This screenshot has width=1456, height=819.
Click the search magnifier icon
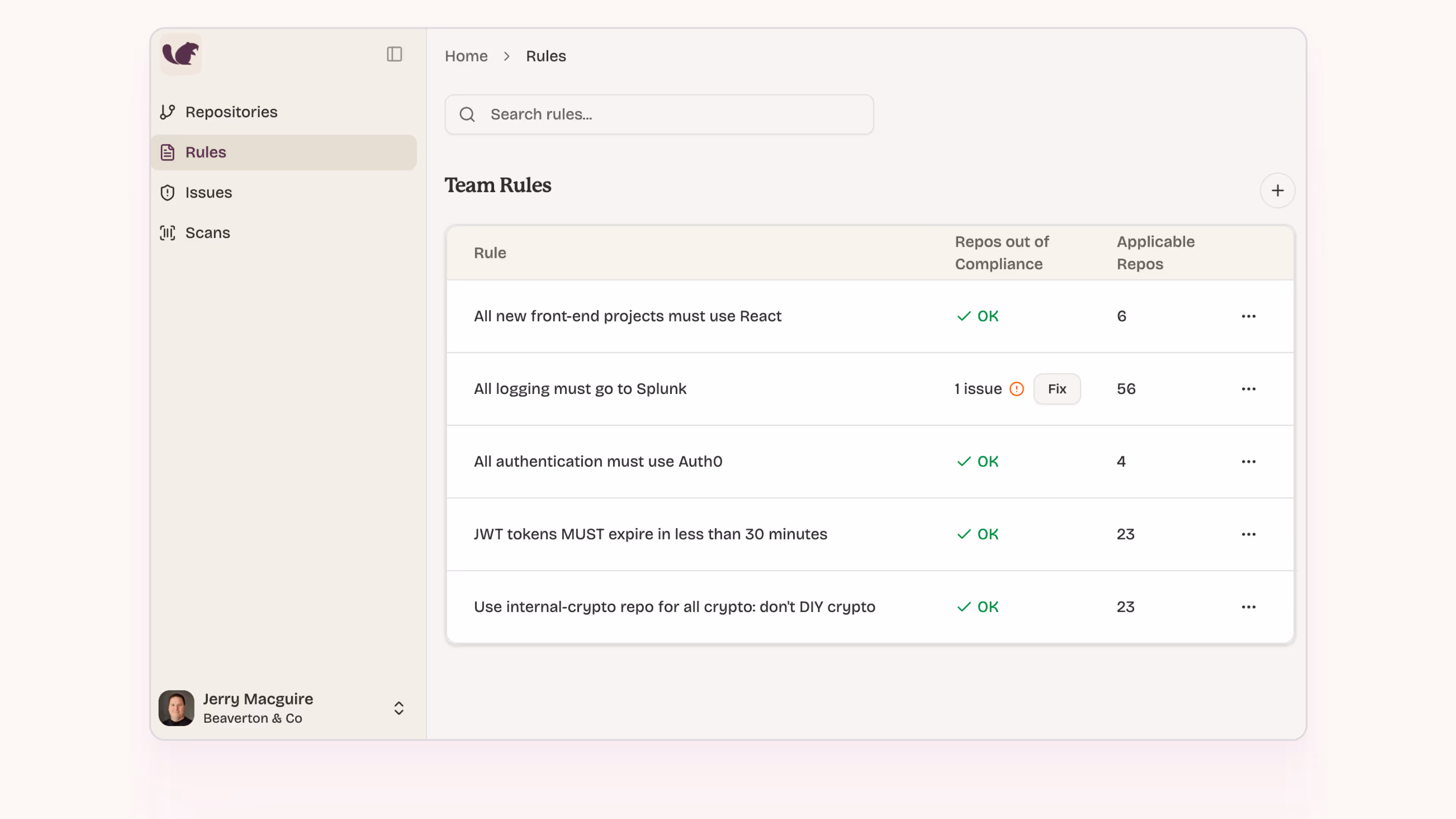tap(467, 115)
